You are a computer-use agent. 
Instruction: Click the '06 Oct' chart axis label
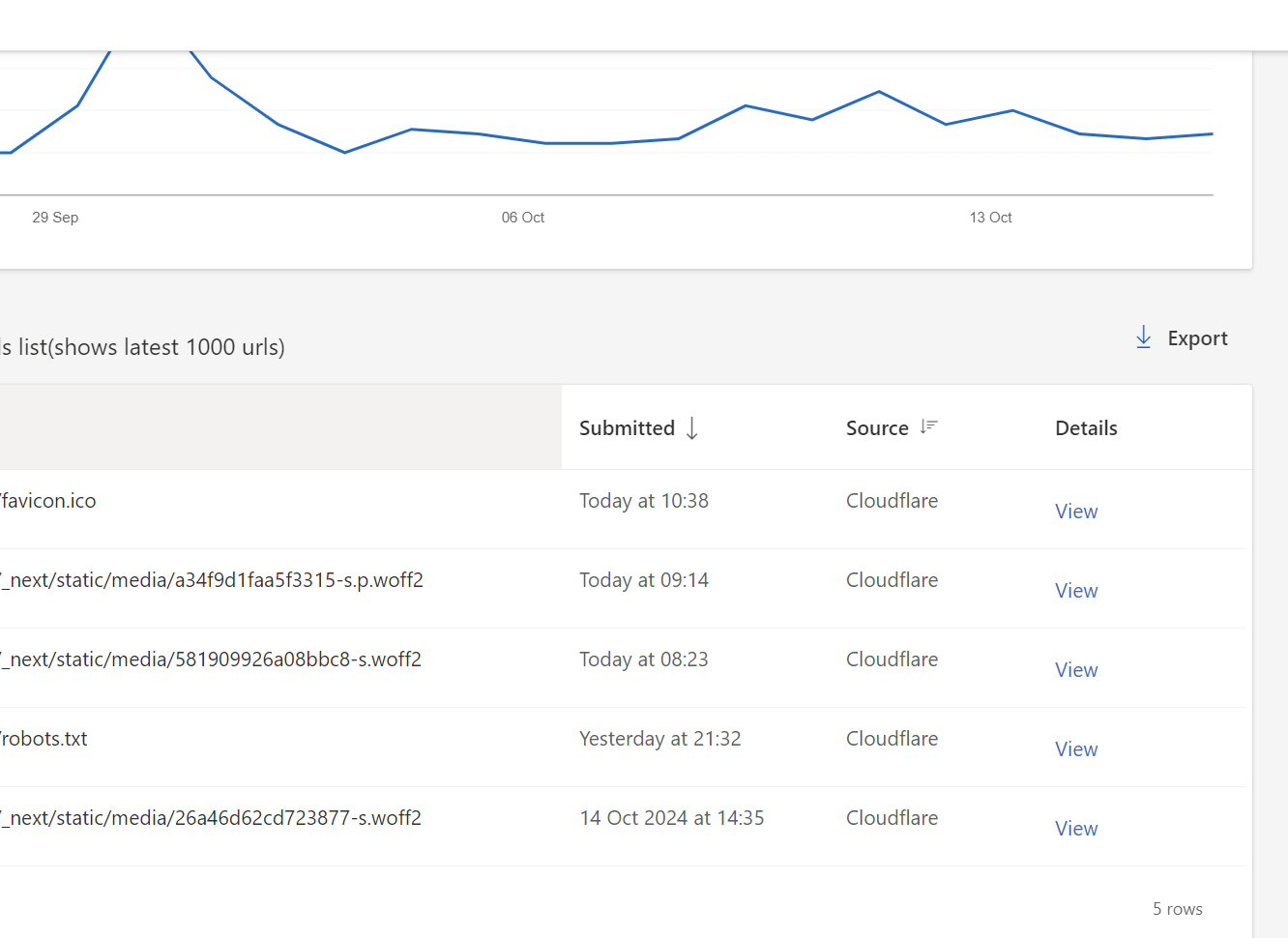click(523, 218)
